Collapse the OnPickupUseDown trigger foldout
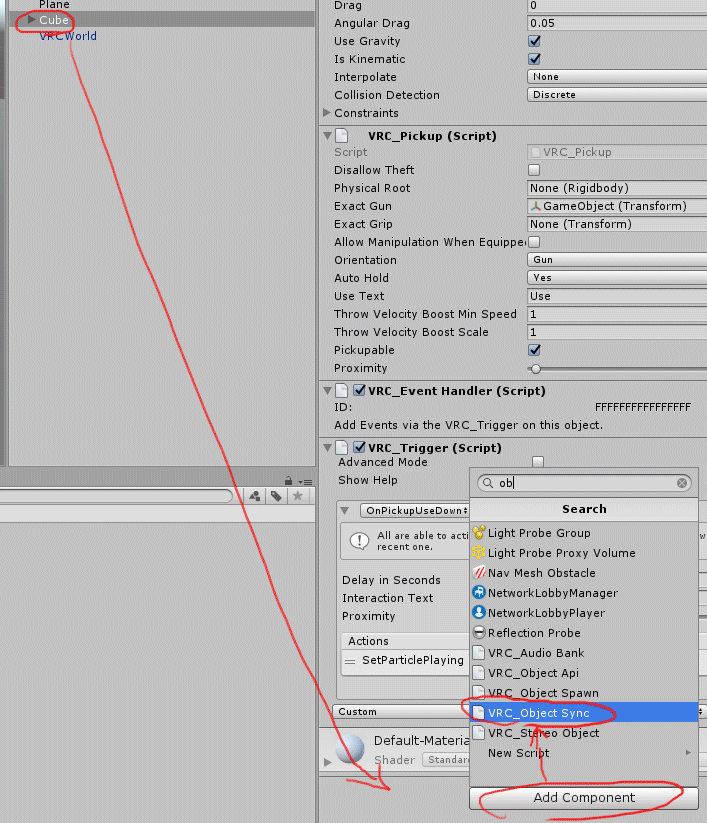 [x=345, y=511]
